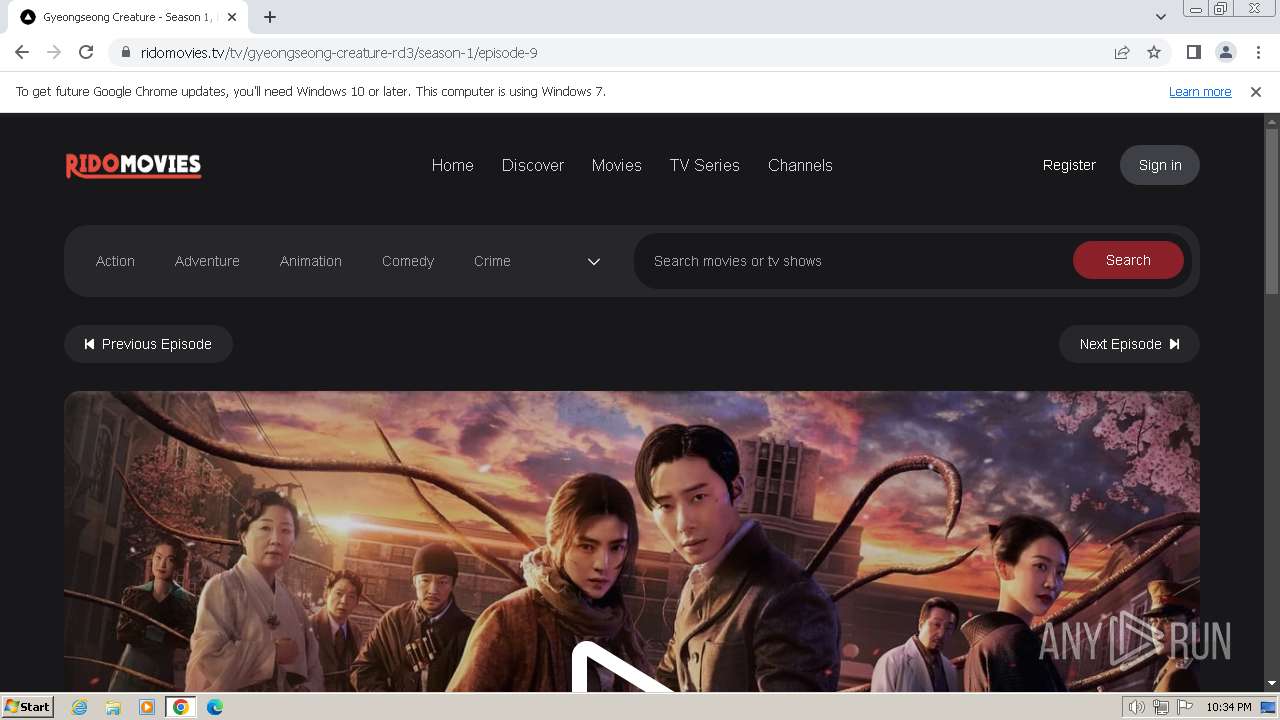1280x720 pixels.
Task: Reload the page
Action: point(86,52)
